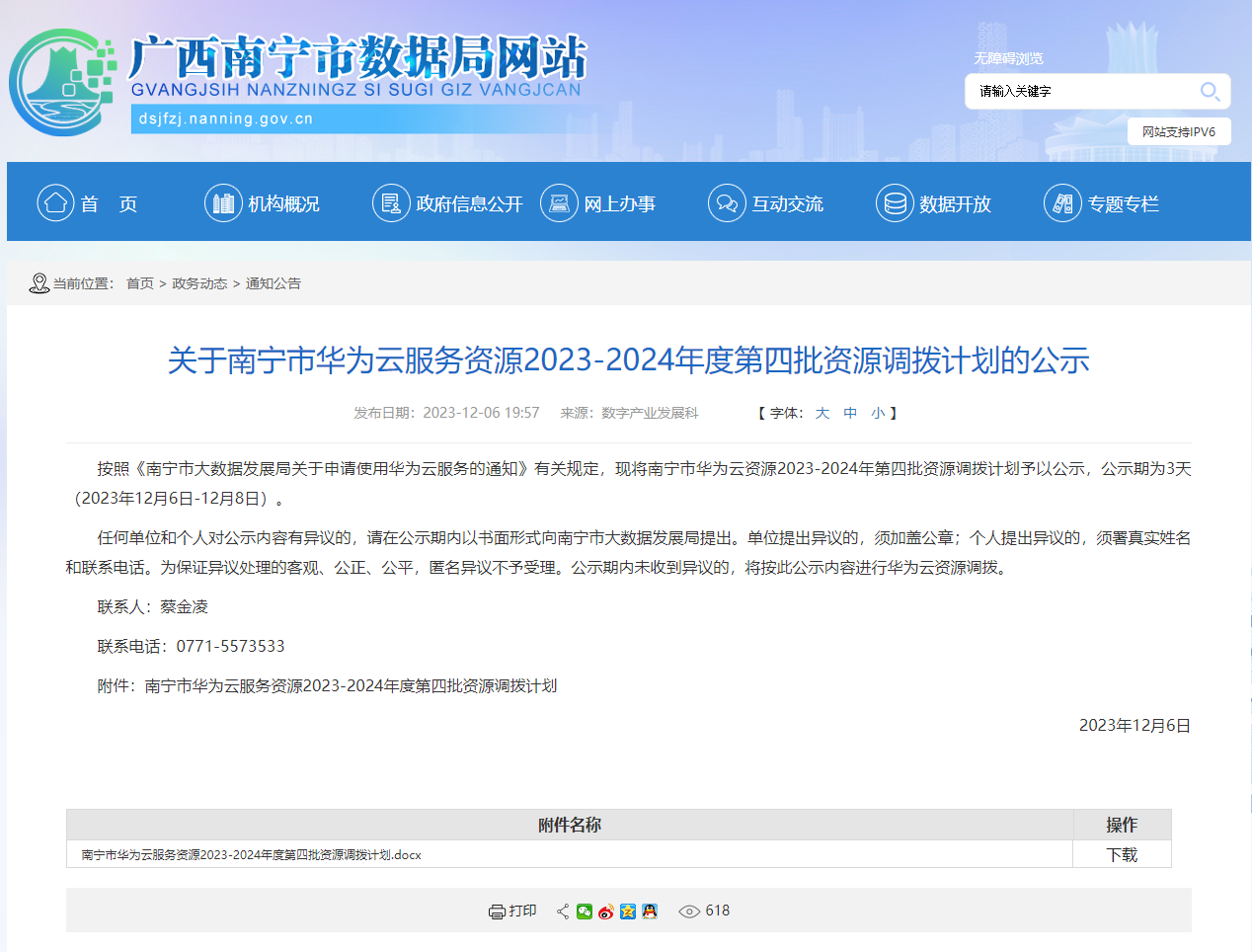Click the 附件名称 column header
The image size is (1252, 952).
[570, 825]
